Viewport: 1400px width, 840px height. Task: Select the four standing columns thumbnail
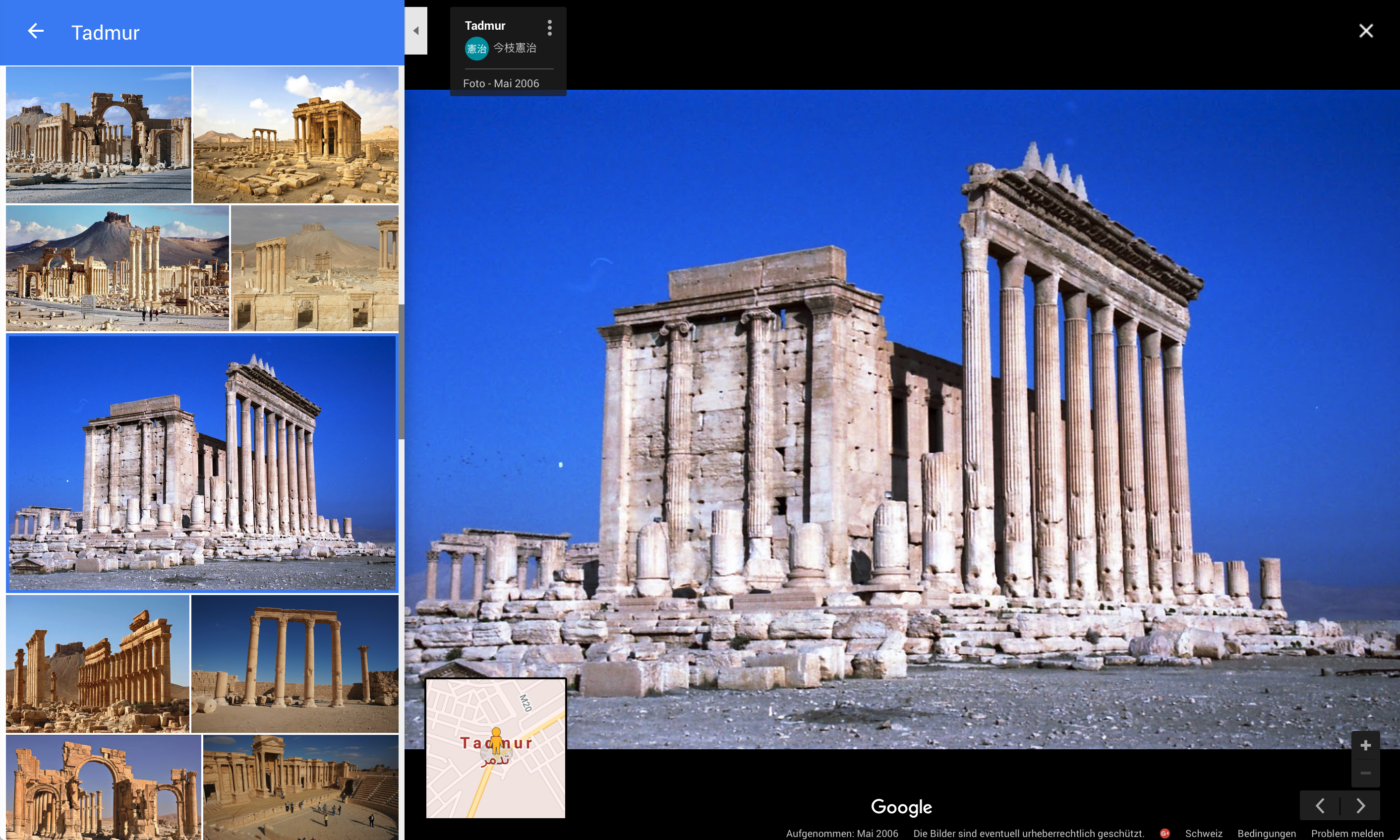(294, 664)
